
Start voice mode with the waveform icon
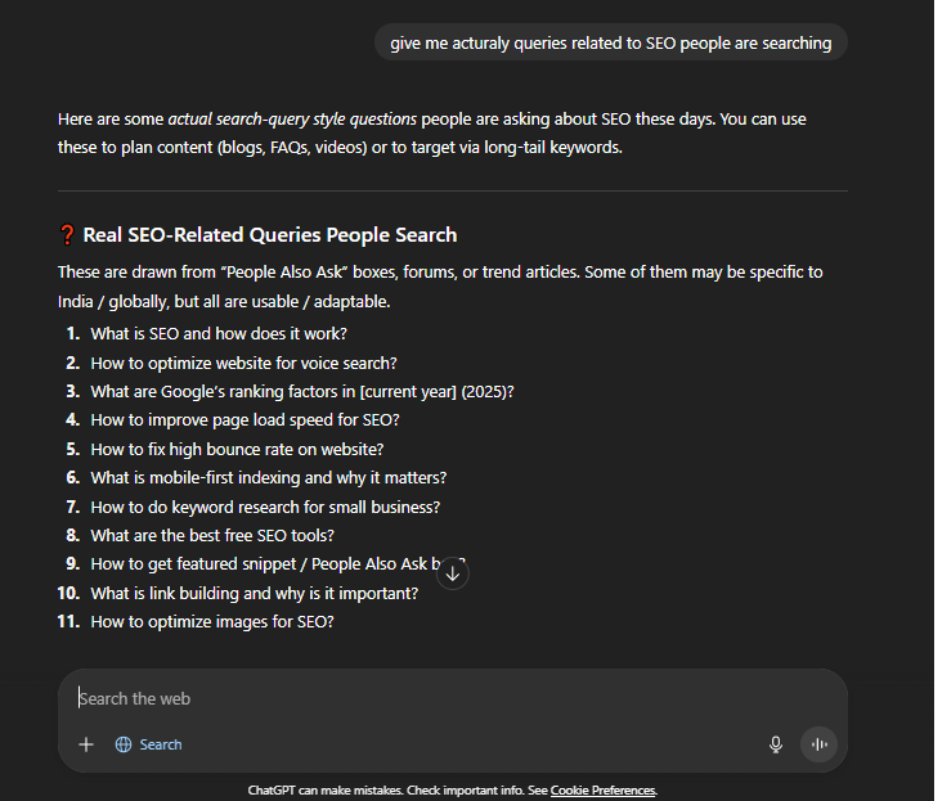pos(819,744)
